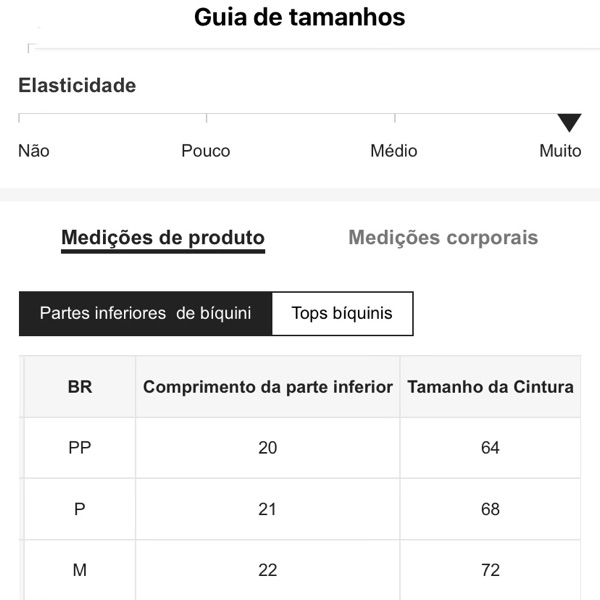Select the PP size row

(x=80, y=448)
